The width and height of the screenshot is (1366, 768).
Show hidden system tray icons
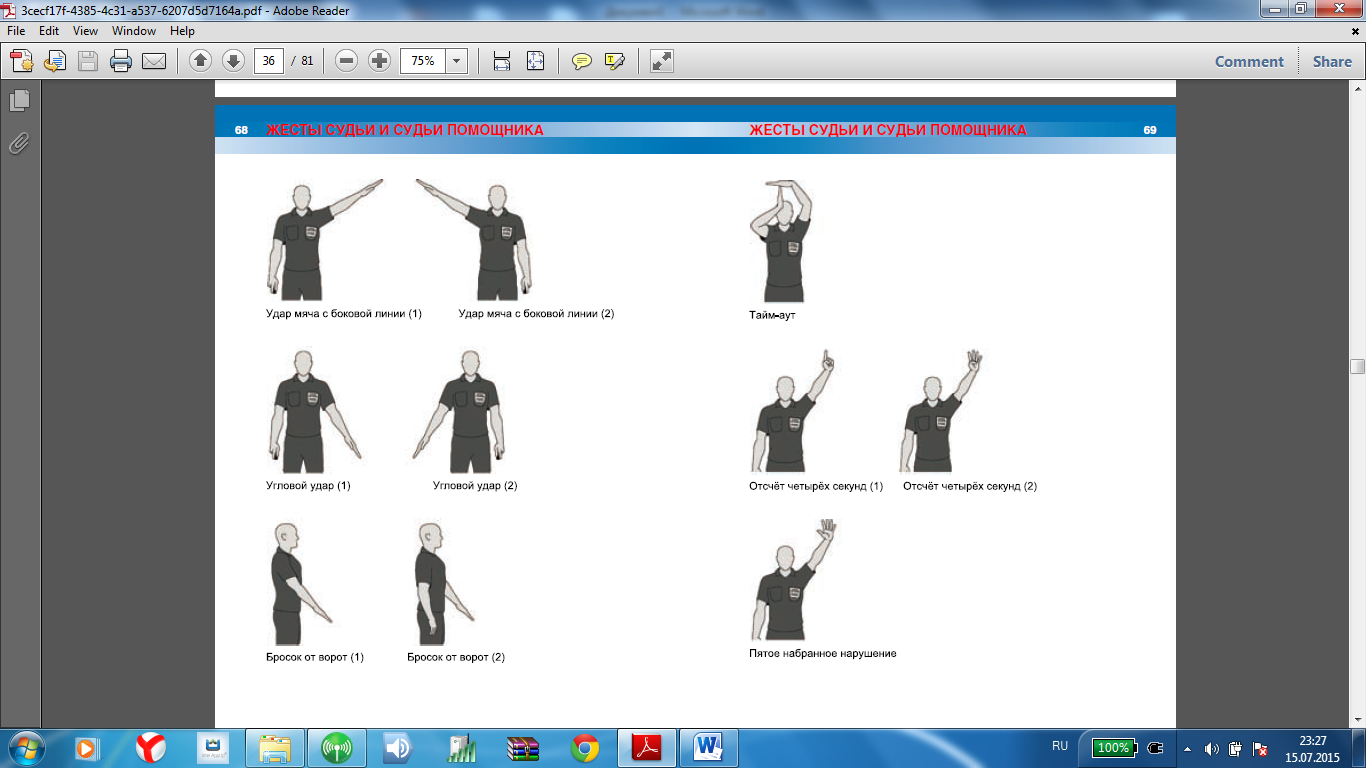pos(1187,748)
